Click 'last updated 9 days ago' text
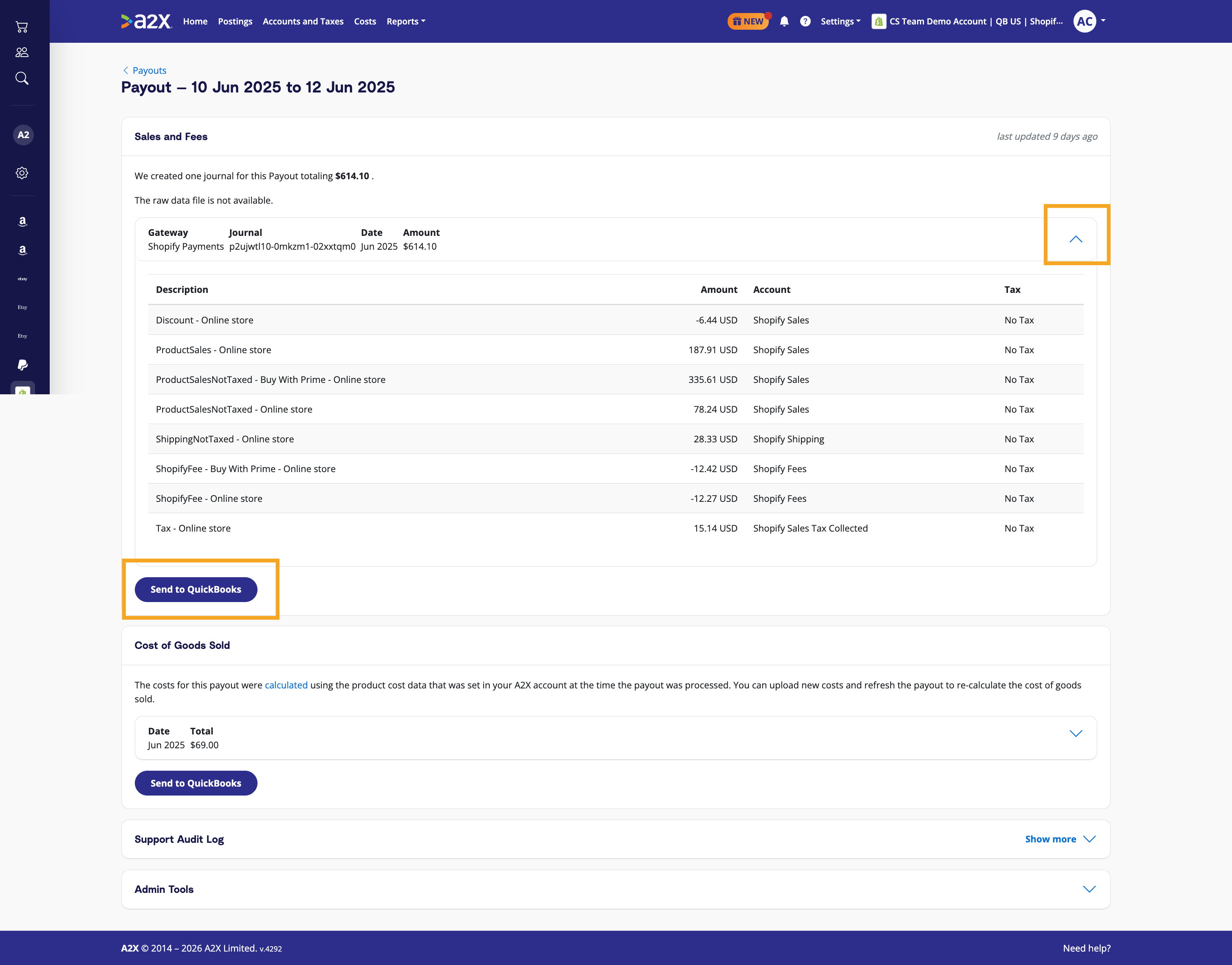The height and width of the screenshot is (965, 1232). [x=1047, y=136]
